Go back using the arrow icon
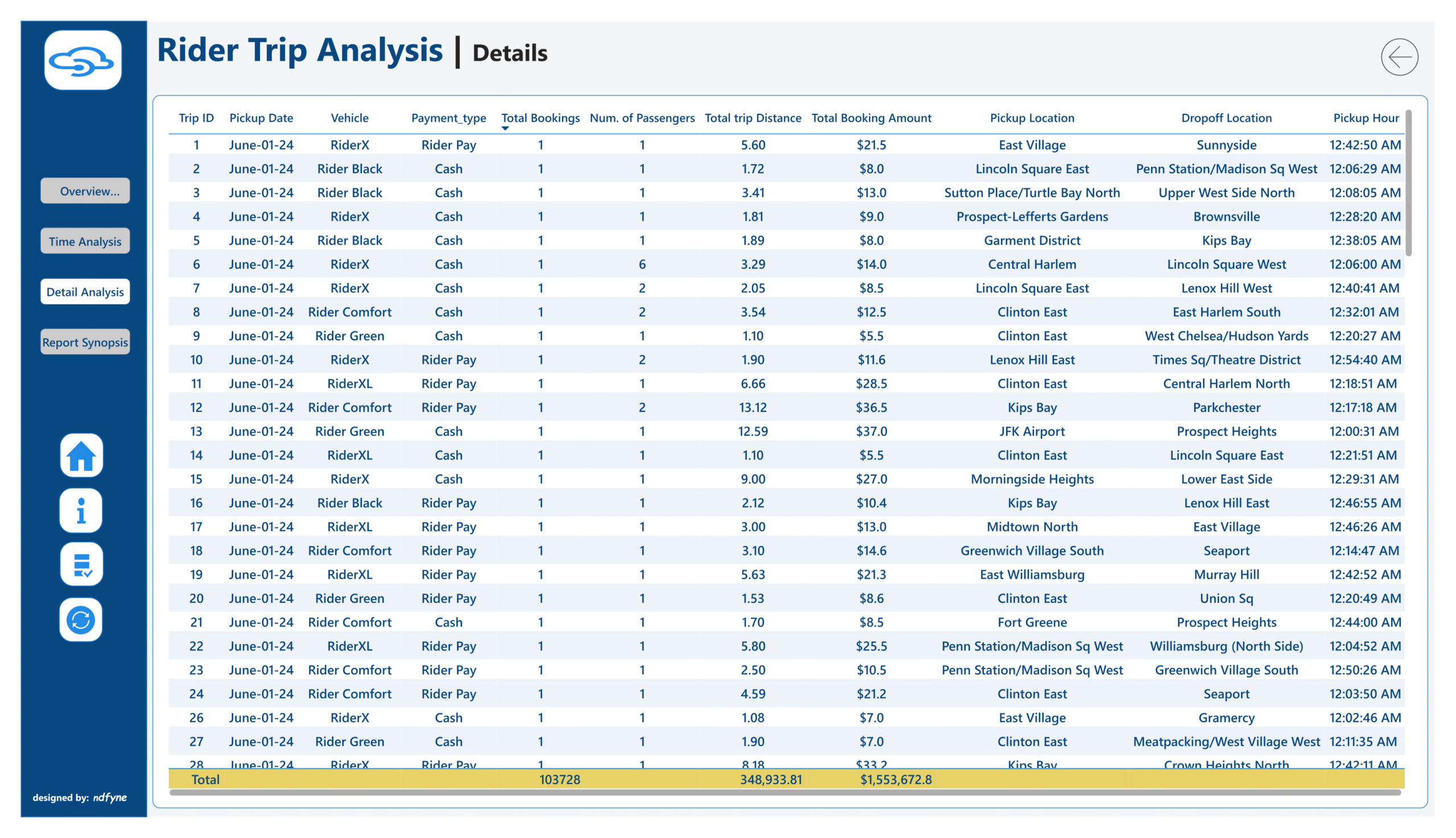The width and height of the screenshot is (1456, 838). [1400, 57]
